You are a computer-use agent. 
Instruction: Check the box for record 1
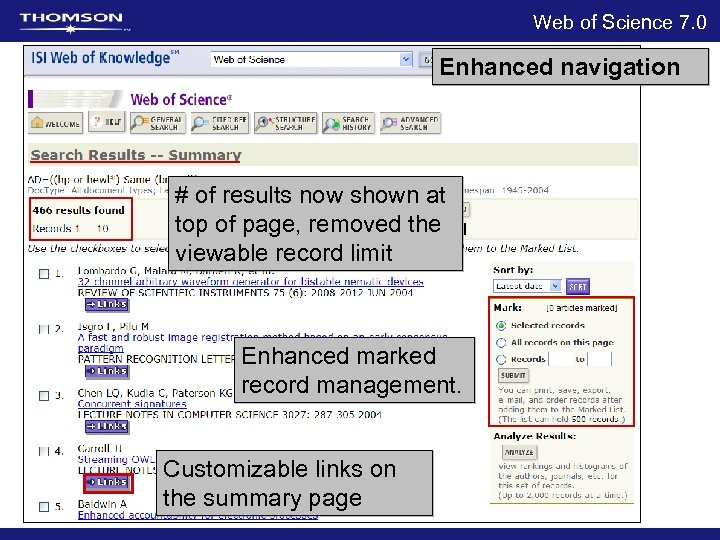click(x=44, y=274)
